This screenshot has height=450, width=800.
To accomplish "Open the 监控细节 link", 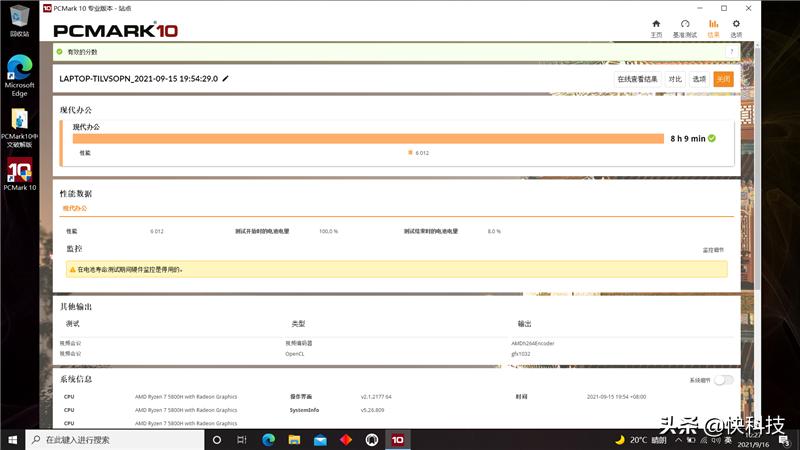I will pyautogui.click(x=713, y=250).
